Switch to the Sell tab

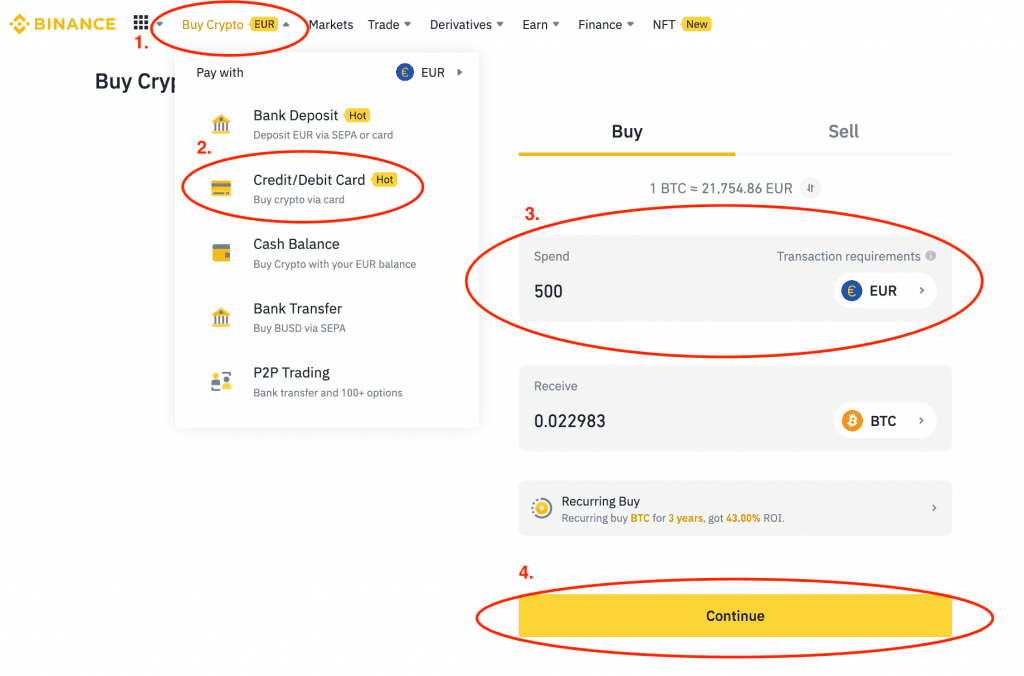(x=843, y=132)
